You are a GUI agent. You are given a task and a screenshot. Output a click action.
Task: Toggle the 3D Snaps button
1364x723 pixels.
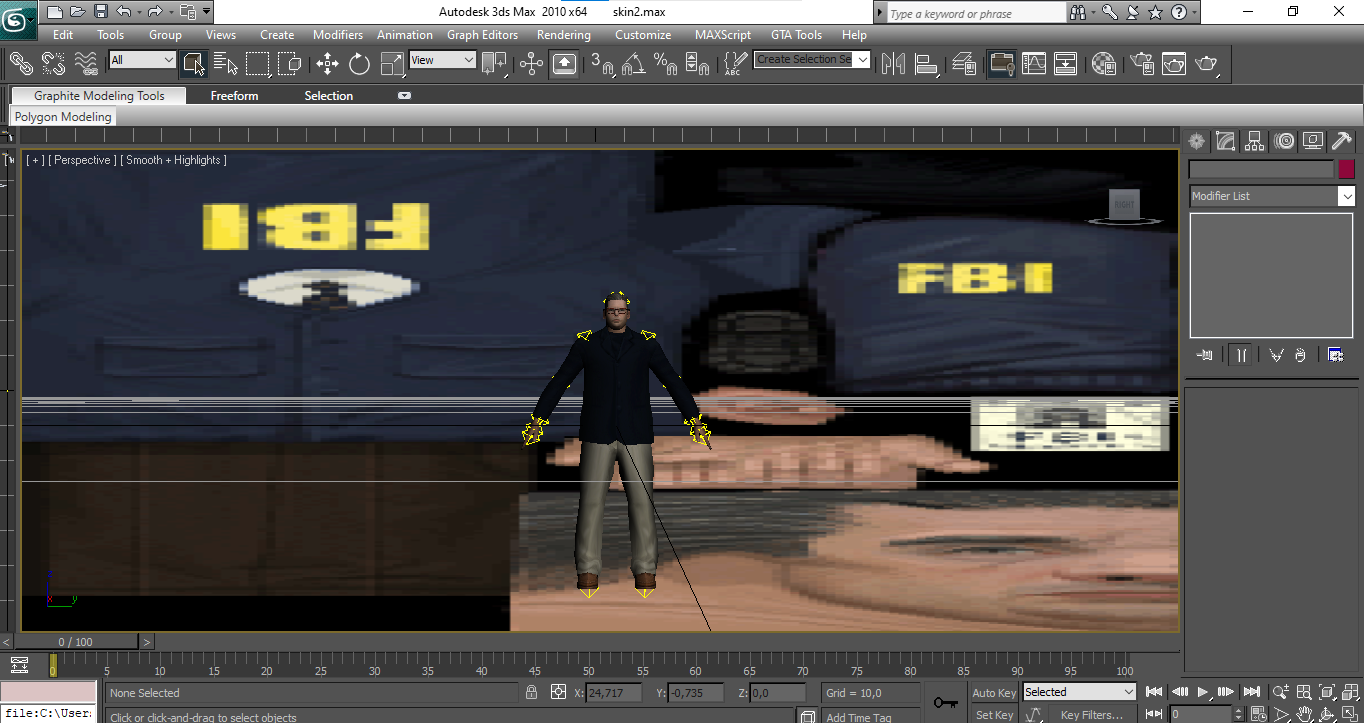pos(602,63)
